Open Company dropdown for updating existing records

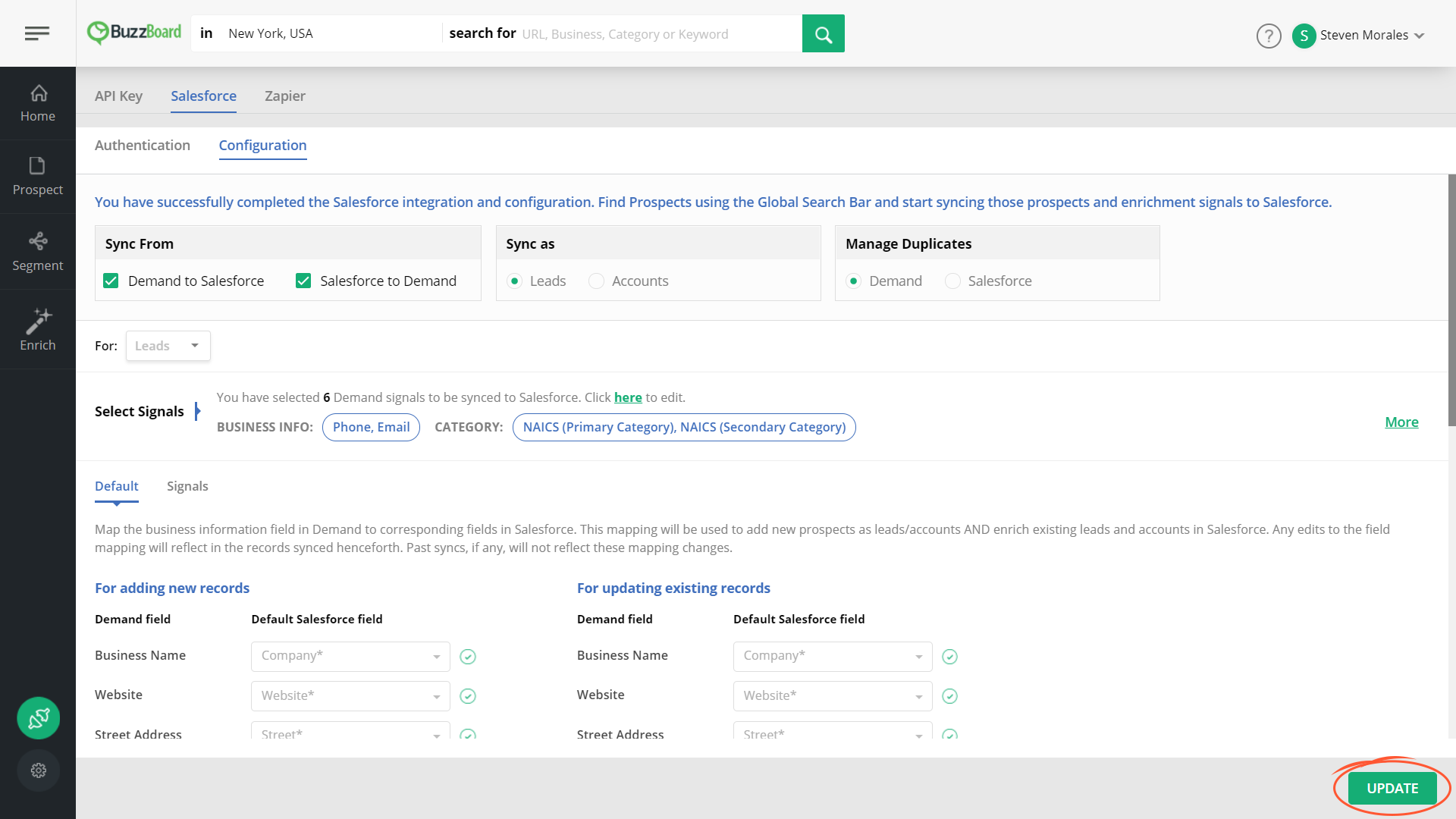point(833,657)
